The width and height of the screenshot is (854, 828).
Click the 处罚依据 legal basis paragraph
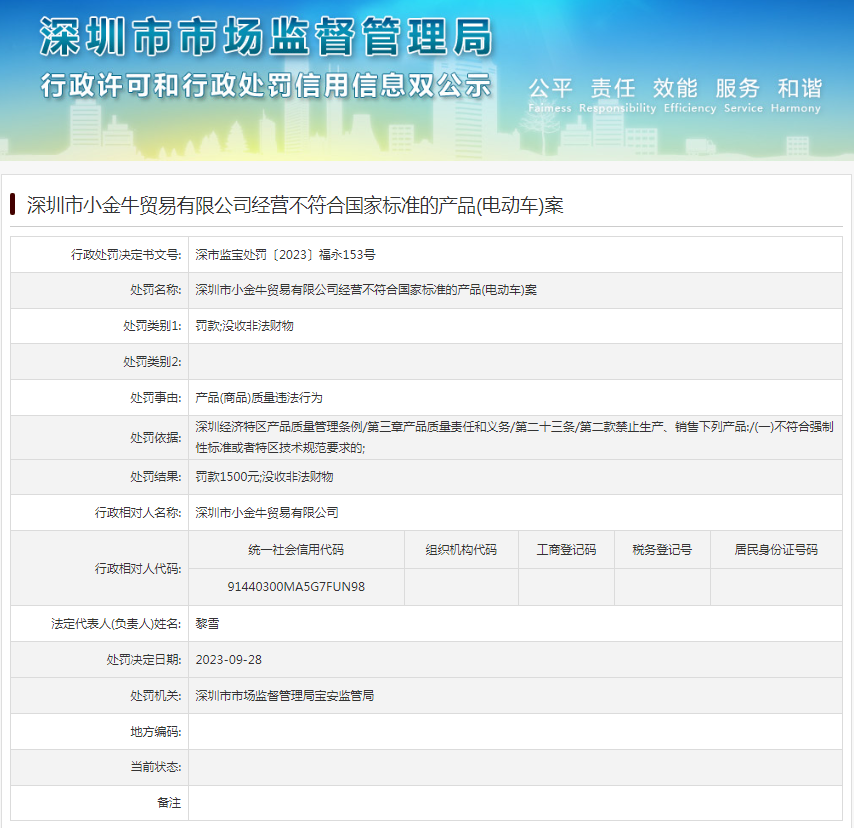point(514,438)
